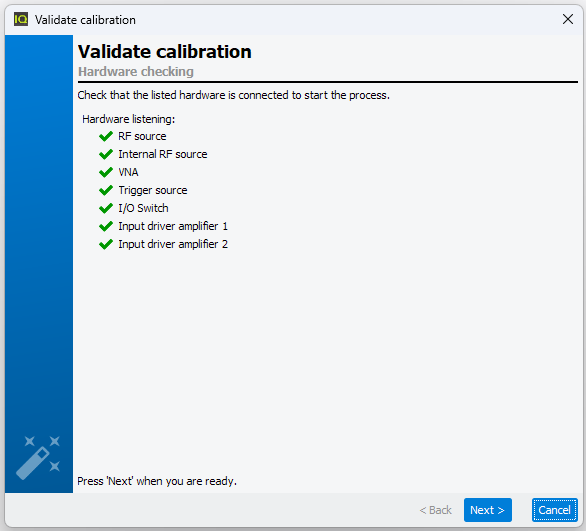The height and width of the screenshot is (531, 586).
Task: Click the Internal RF source green checkmark
Action: pyautogui.click(x=106, y=154)
